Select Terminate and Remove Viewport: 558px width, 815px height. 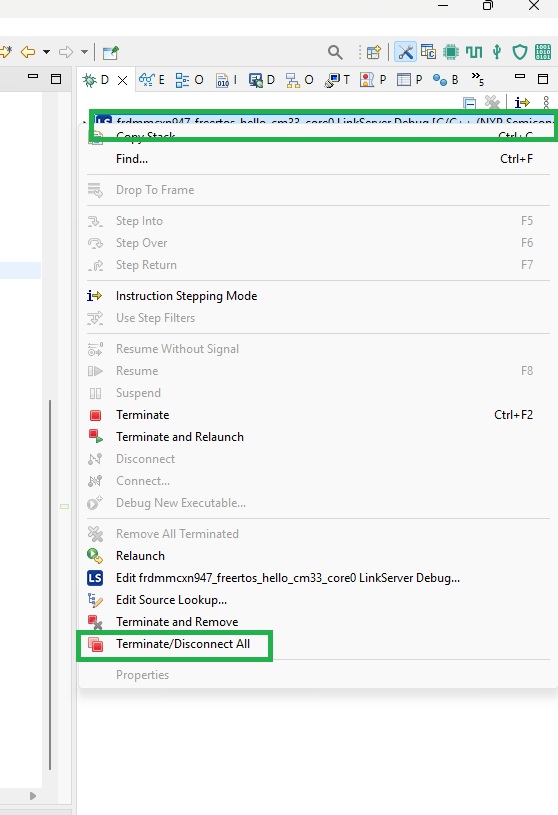pyautogui.click(x=318, y=622)
